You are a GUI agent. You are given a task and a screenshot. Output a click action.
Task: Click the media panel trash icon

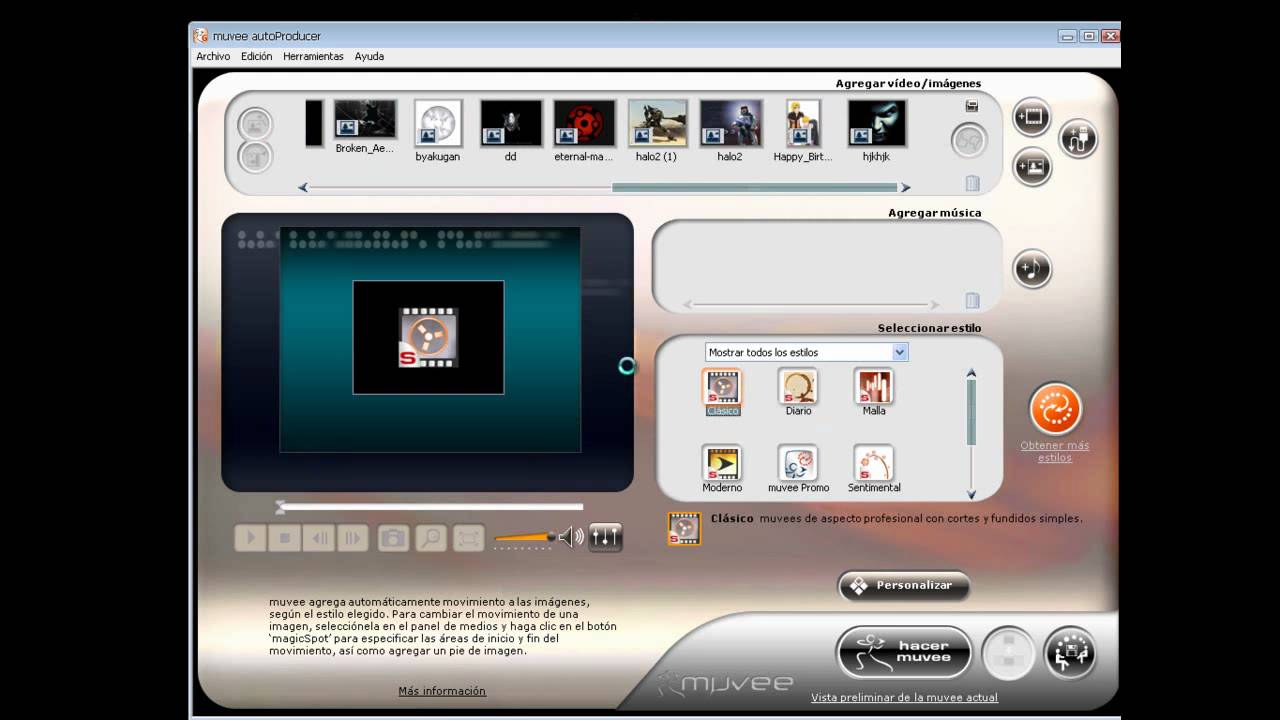pos(972,183)
